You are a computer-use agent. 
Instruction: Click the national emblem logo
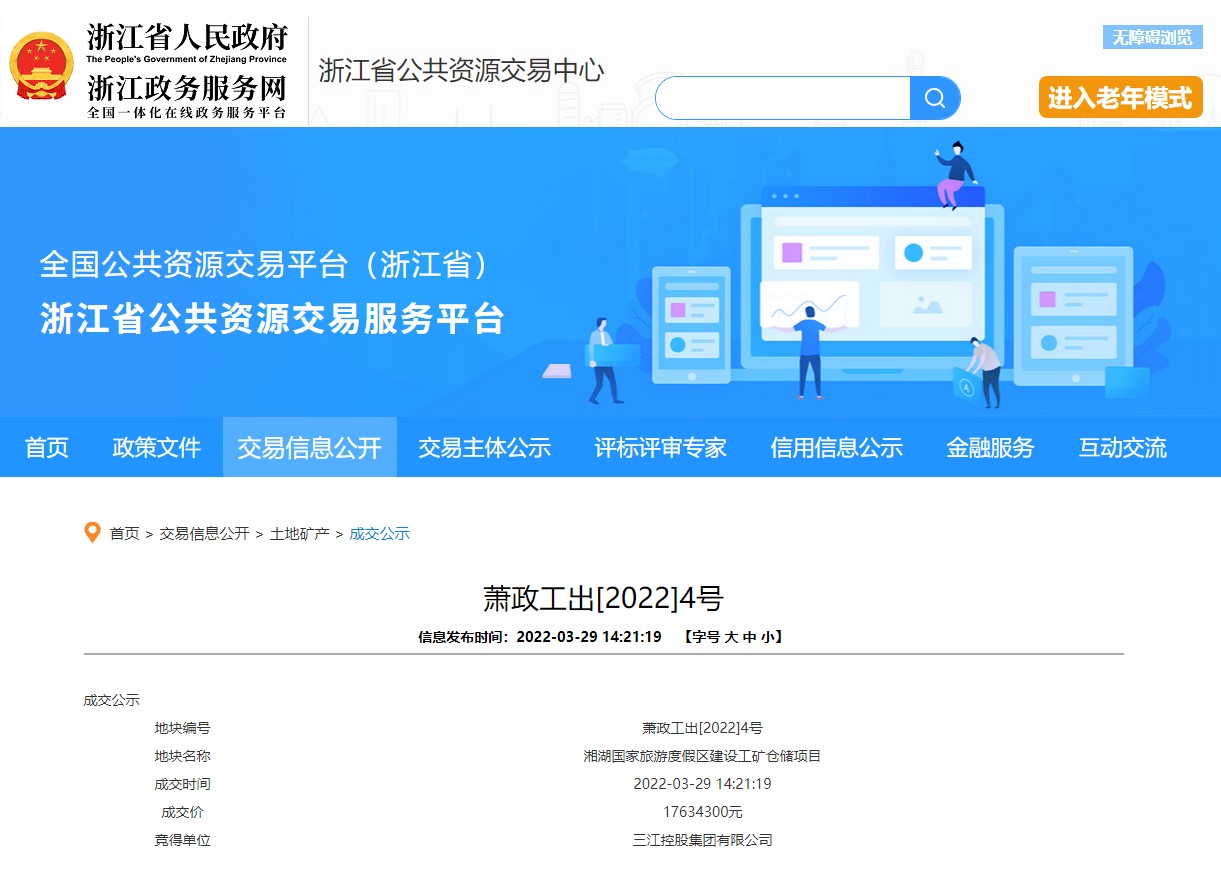click(42, 66)
